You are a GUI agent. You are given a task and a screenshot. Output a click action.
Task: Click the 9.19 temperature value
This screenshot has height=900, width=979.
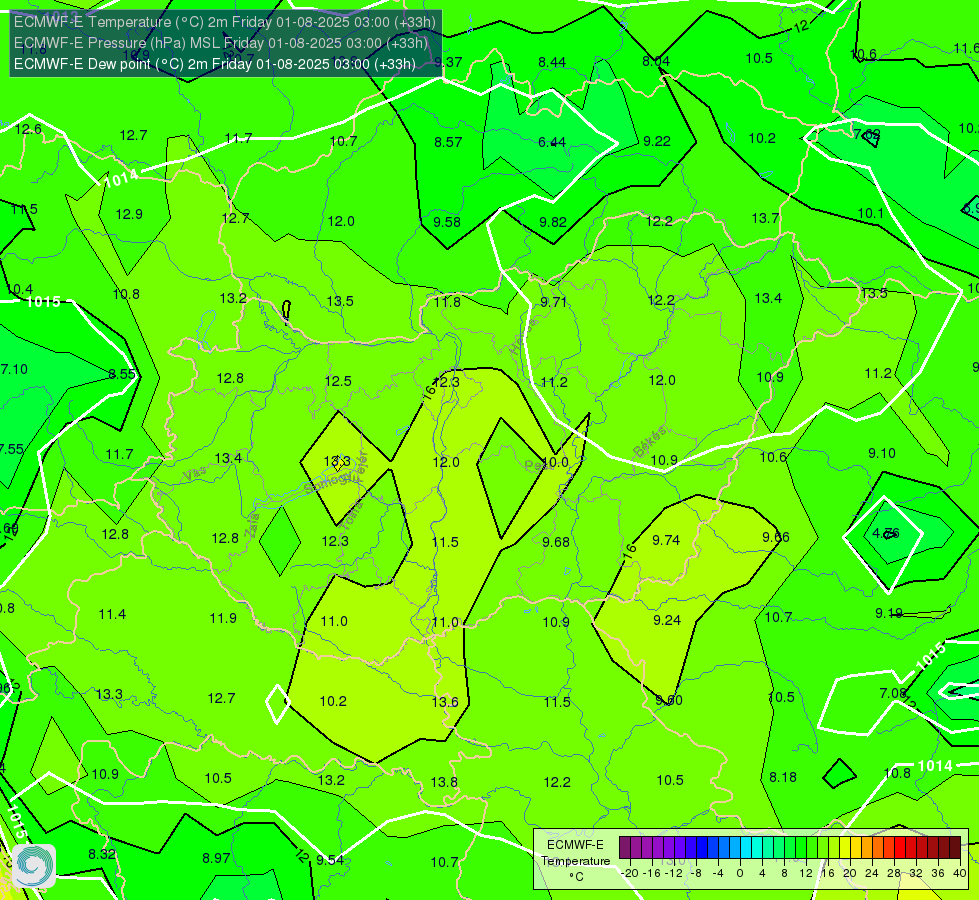click(888, 613)
